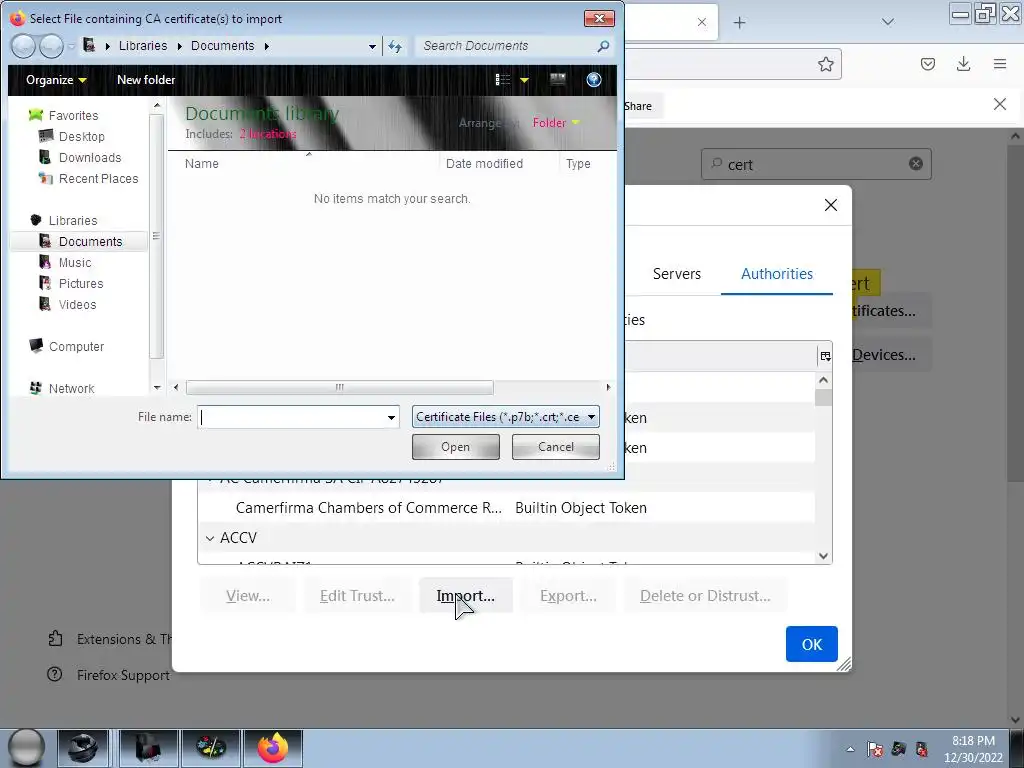Open file dialog help icon
1024x768 pixels.
point(594,80)
